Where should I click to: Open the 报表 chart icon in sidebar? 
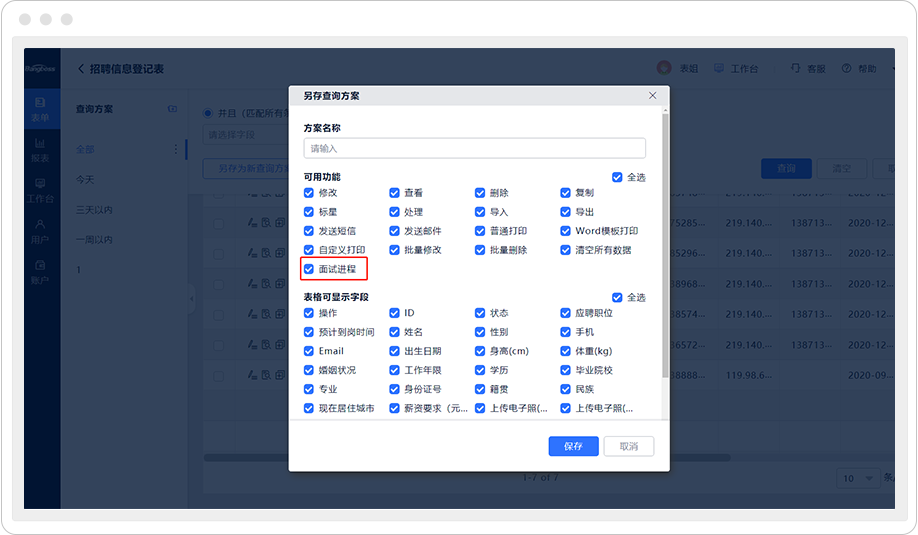pyautogui.click(x=40, y=144)
